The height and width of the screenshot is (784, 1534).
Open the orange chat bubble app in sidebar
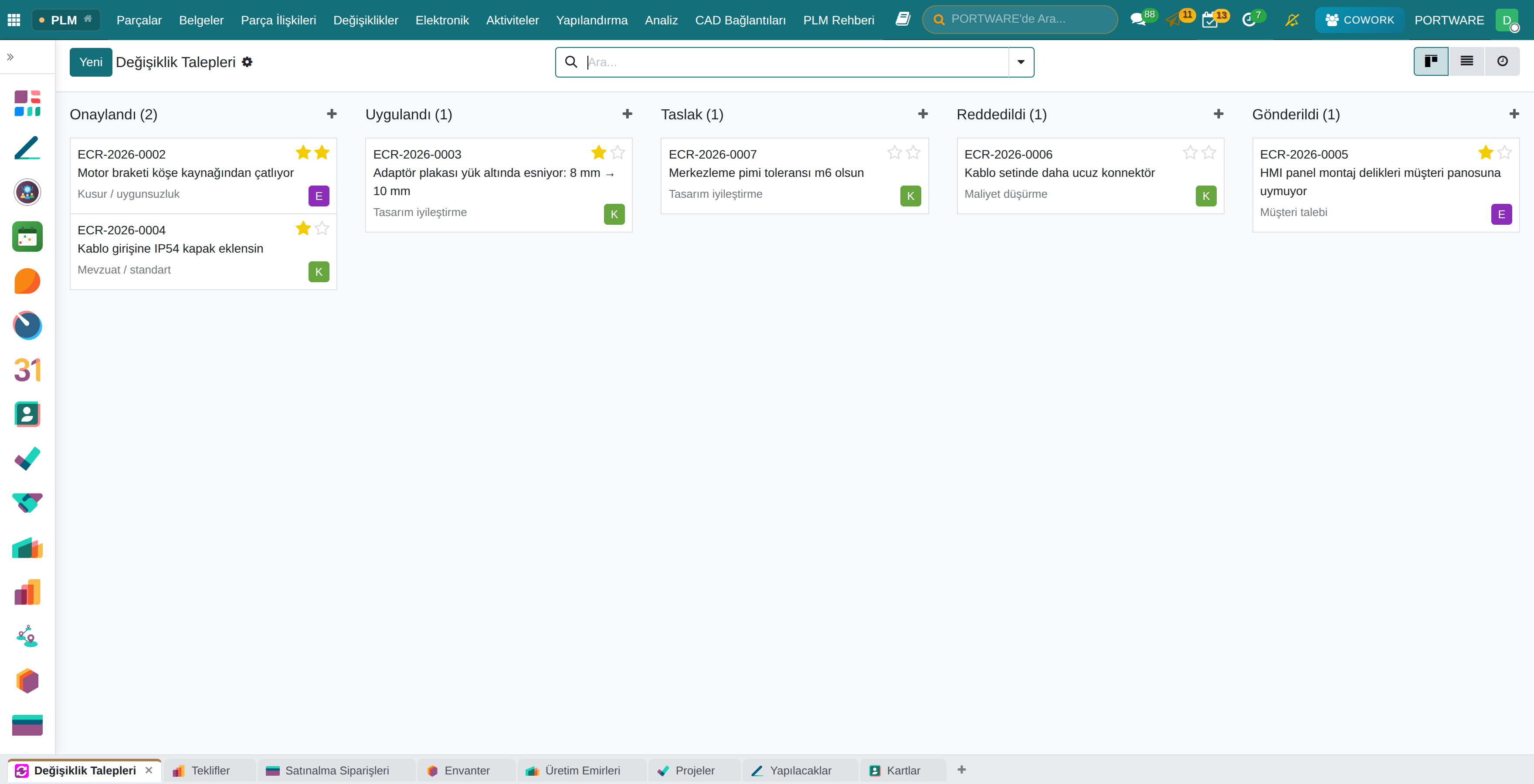point(27,281)
